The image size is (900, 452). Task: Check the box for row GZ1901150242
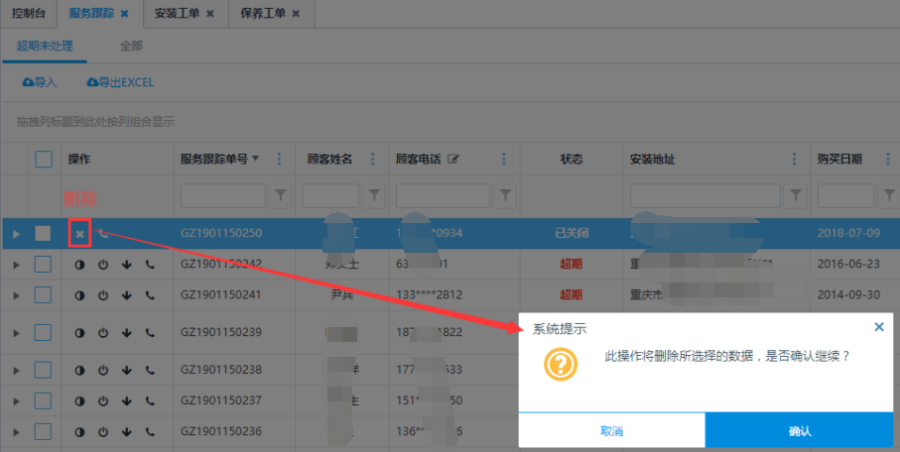(x=43, y=265)
